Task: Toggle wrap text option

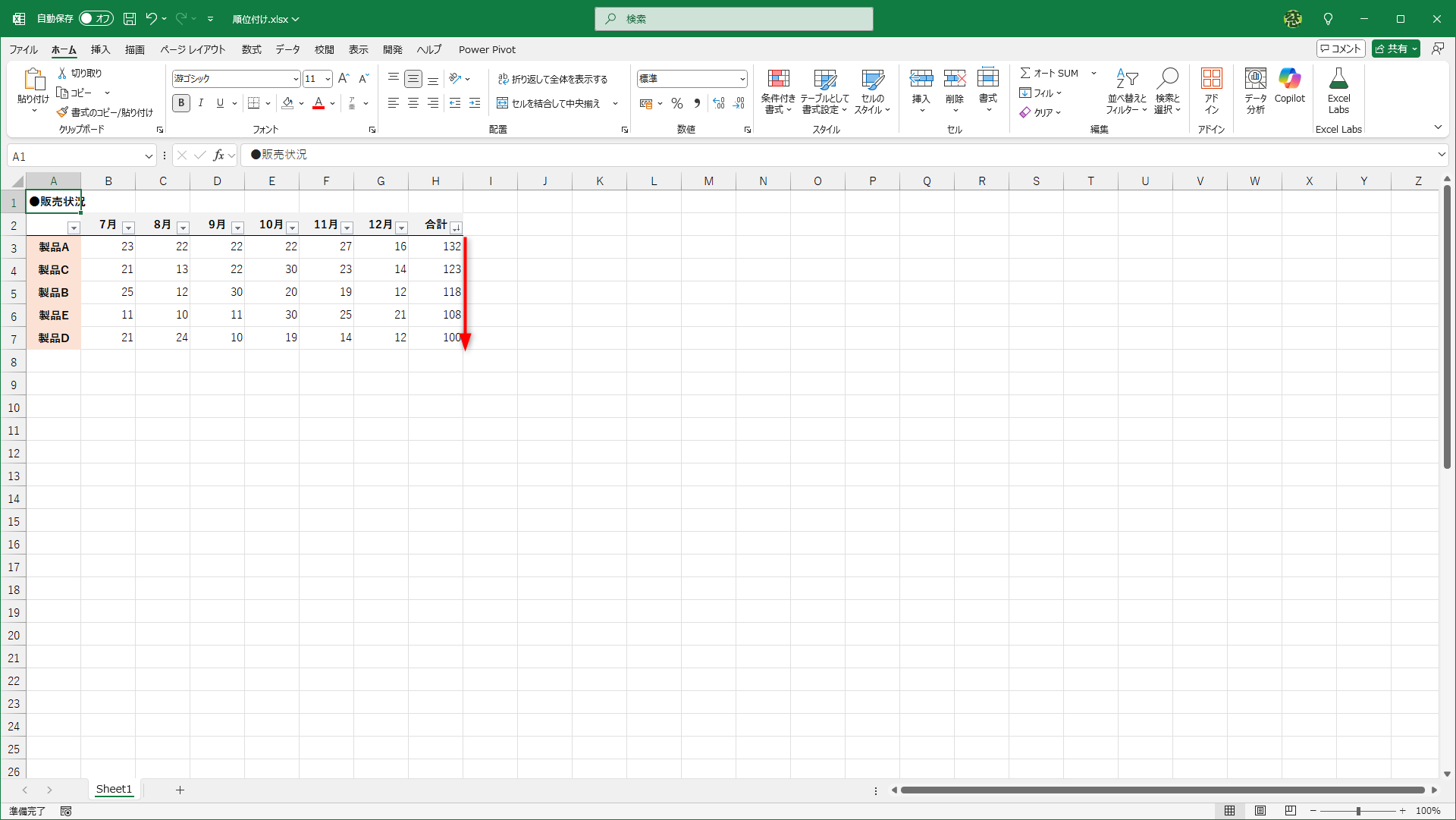Action: (553, 79)
